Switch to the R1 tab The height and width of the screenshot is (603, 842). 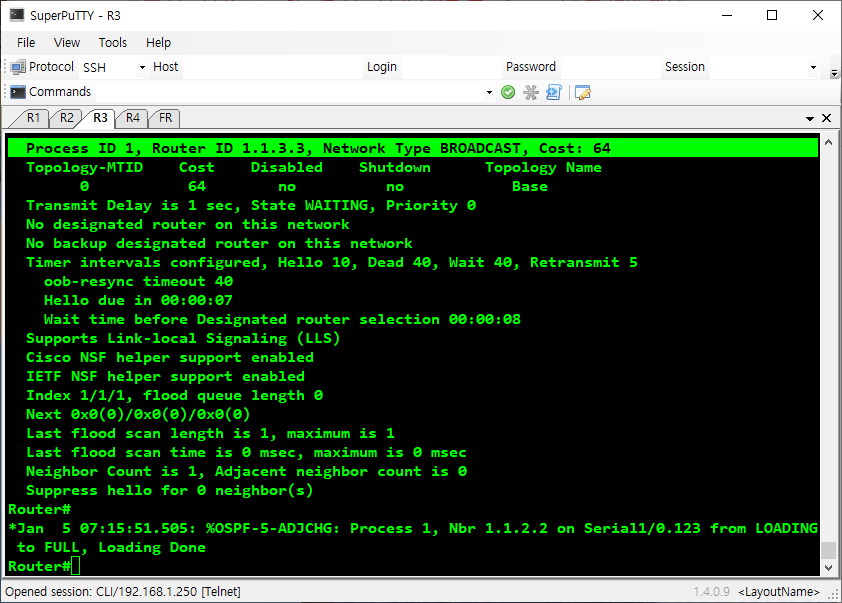(33, 118)
